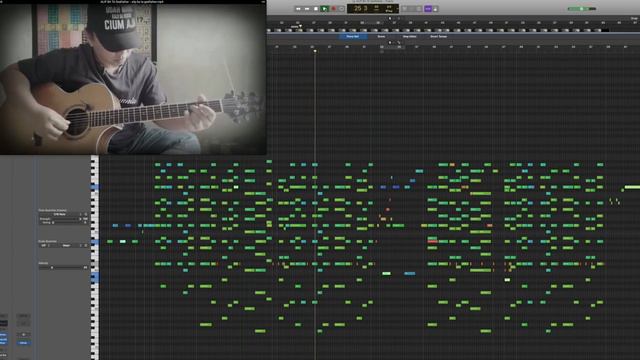Toggle the Metronome click button
This screenshot has width=640, height=360.
(x=436, y=9)
